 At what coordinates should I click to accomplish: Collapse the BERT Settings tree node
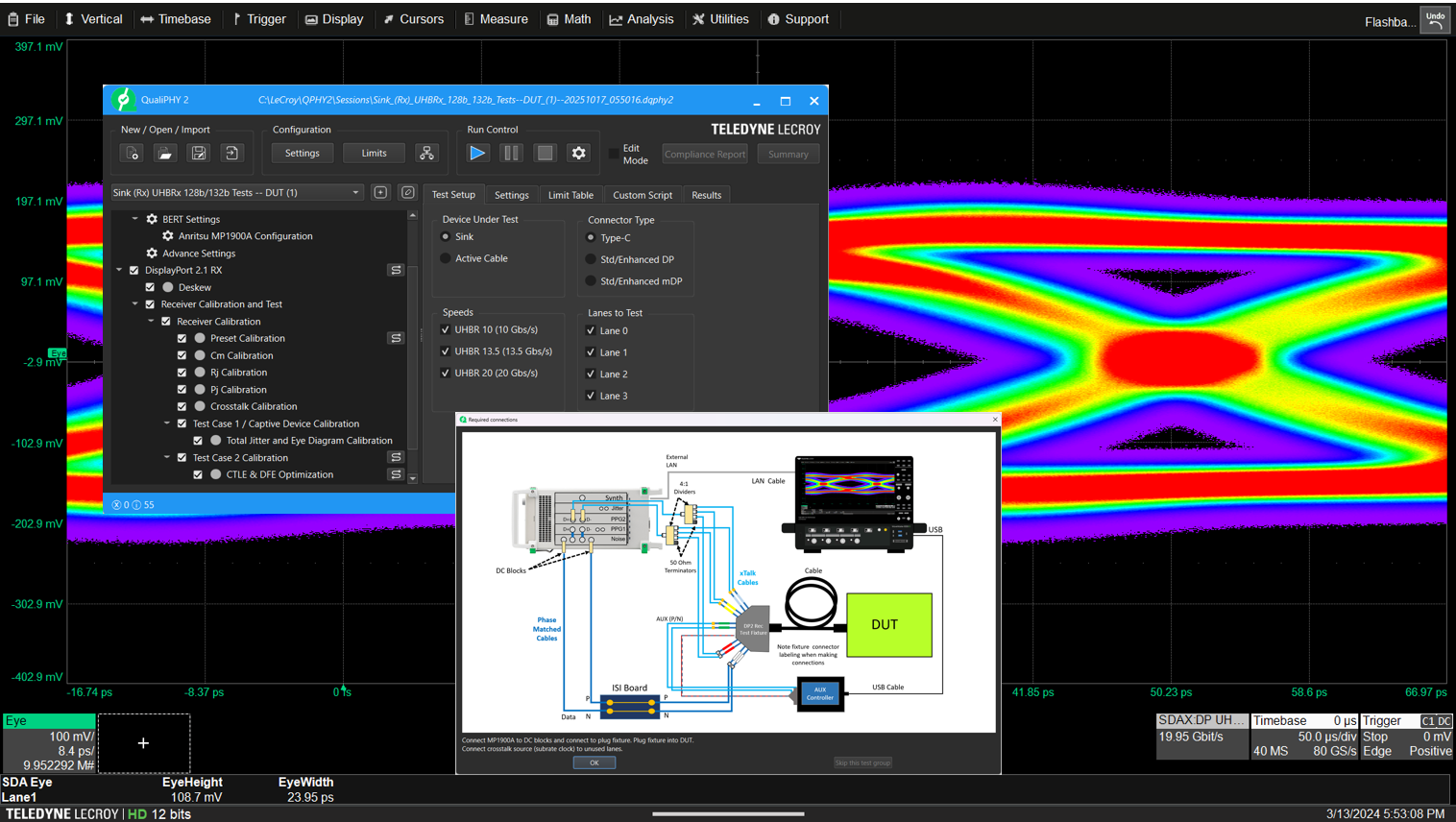[135, 219]
